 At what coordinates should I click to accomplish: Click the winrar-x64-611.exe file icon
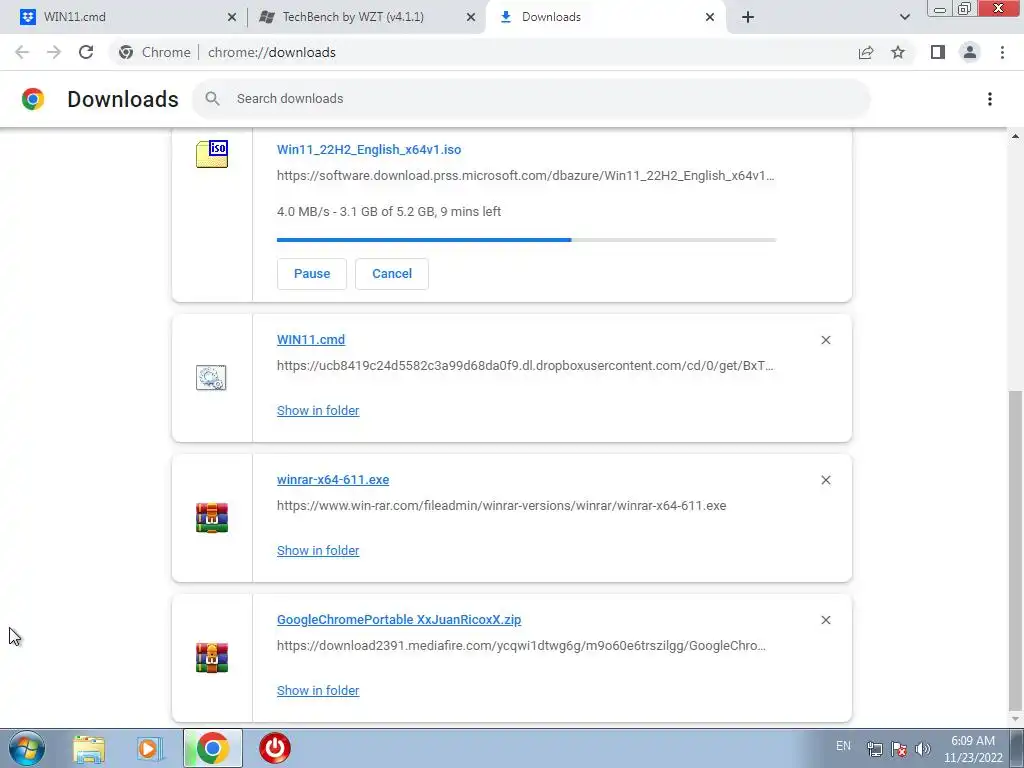click(x=212, y=518)
